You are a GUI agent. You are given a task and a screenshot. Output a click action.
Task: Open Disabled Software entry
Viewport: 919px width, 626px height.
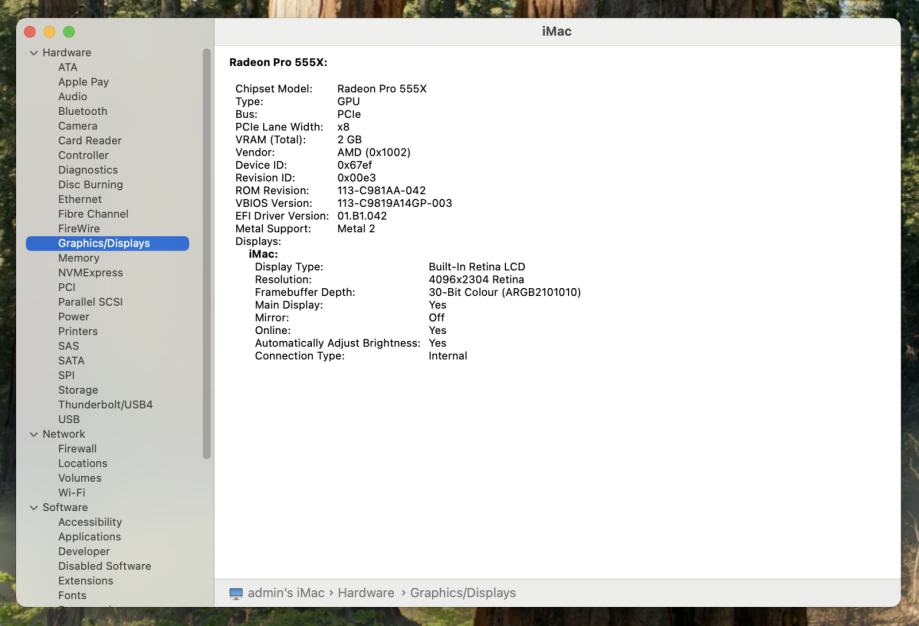[104, 566]
